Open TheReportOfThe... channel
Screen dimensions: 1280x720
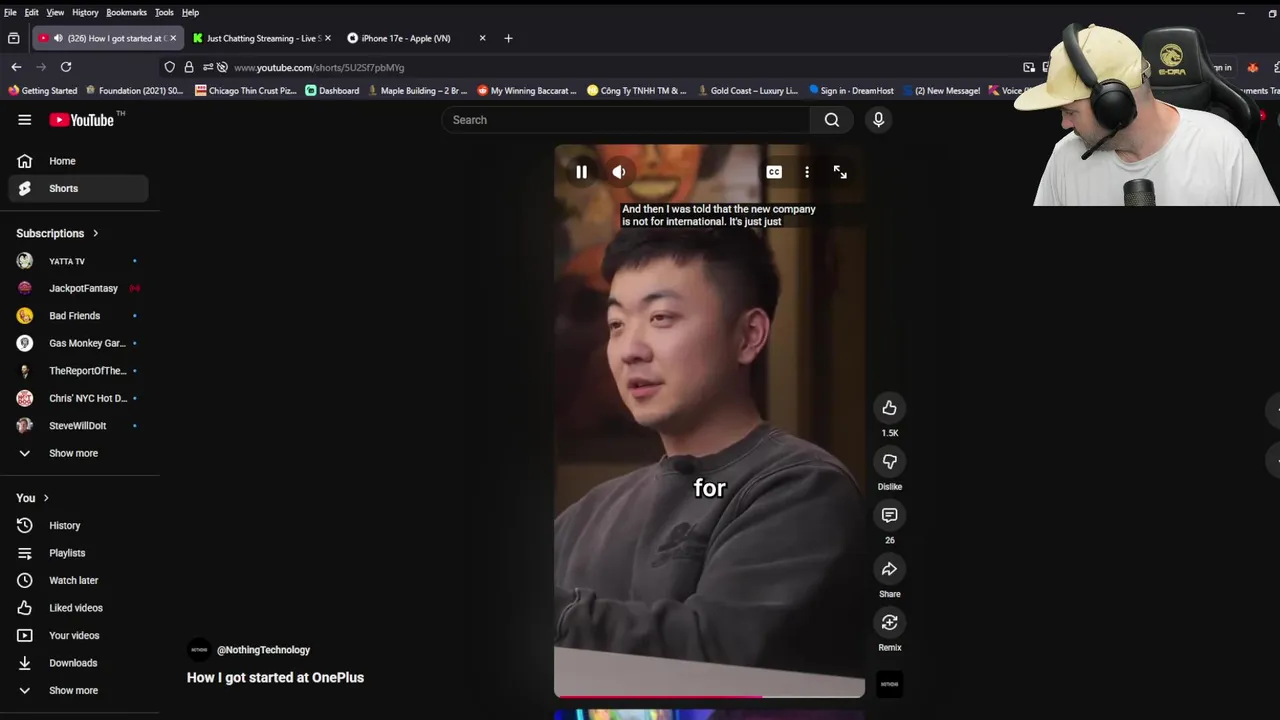click(78, 371)
